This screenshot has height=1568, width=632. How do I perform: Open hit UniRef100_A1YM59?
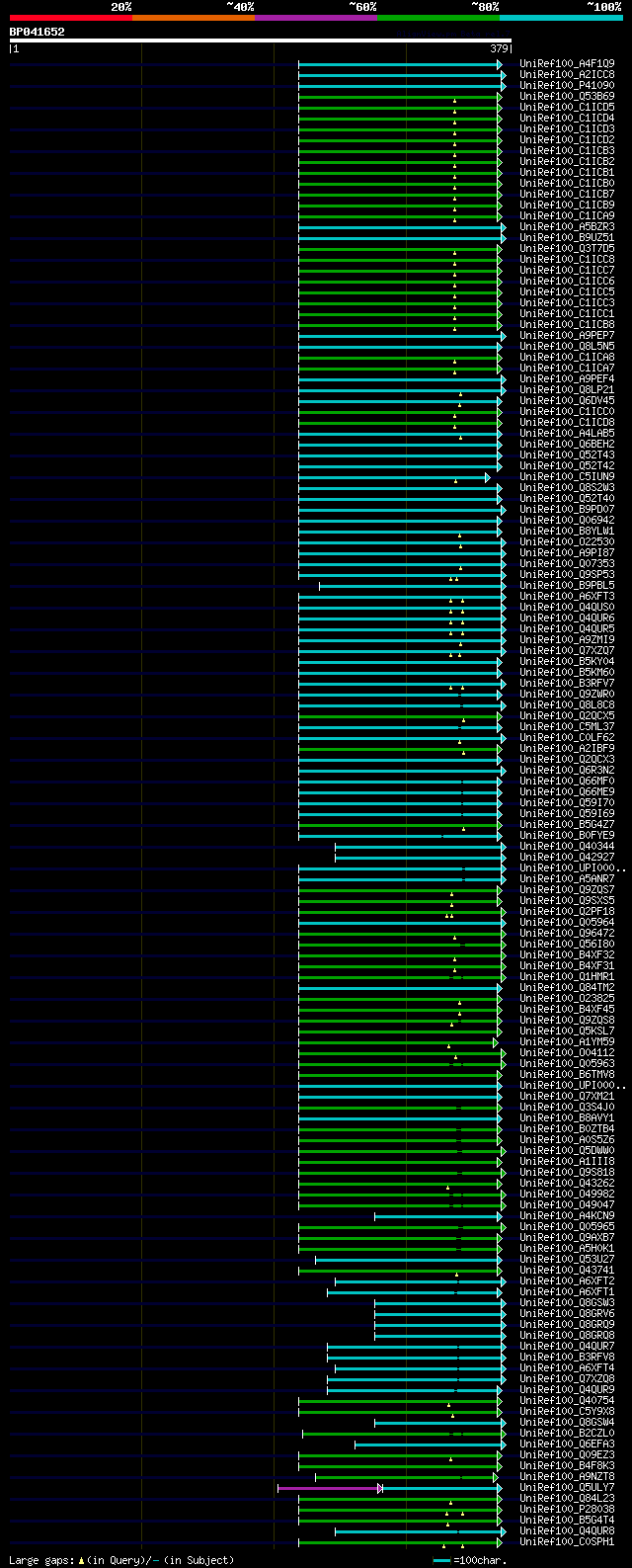567,1041
